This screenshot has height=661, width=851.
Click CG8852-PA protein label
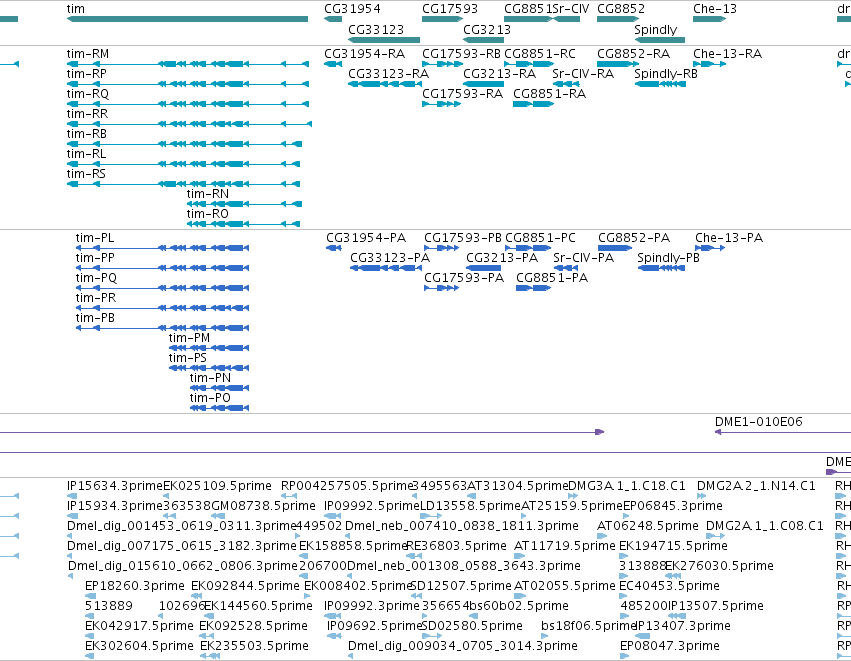(x=634, y=238)
